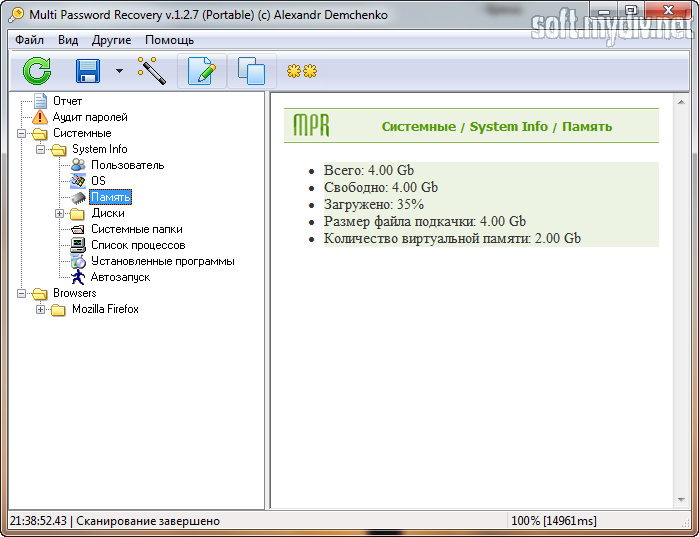Toggle the copy pages toolbar button
Viewport: 699px width, 537px height.
pos(251,71)
